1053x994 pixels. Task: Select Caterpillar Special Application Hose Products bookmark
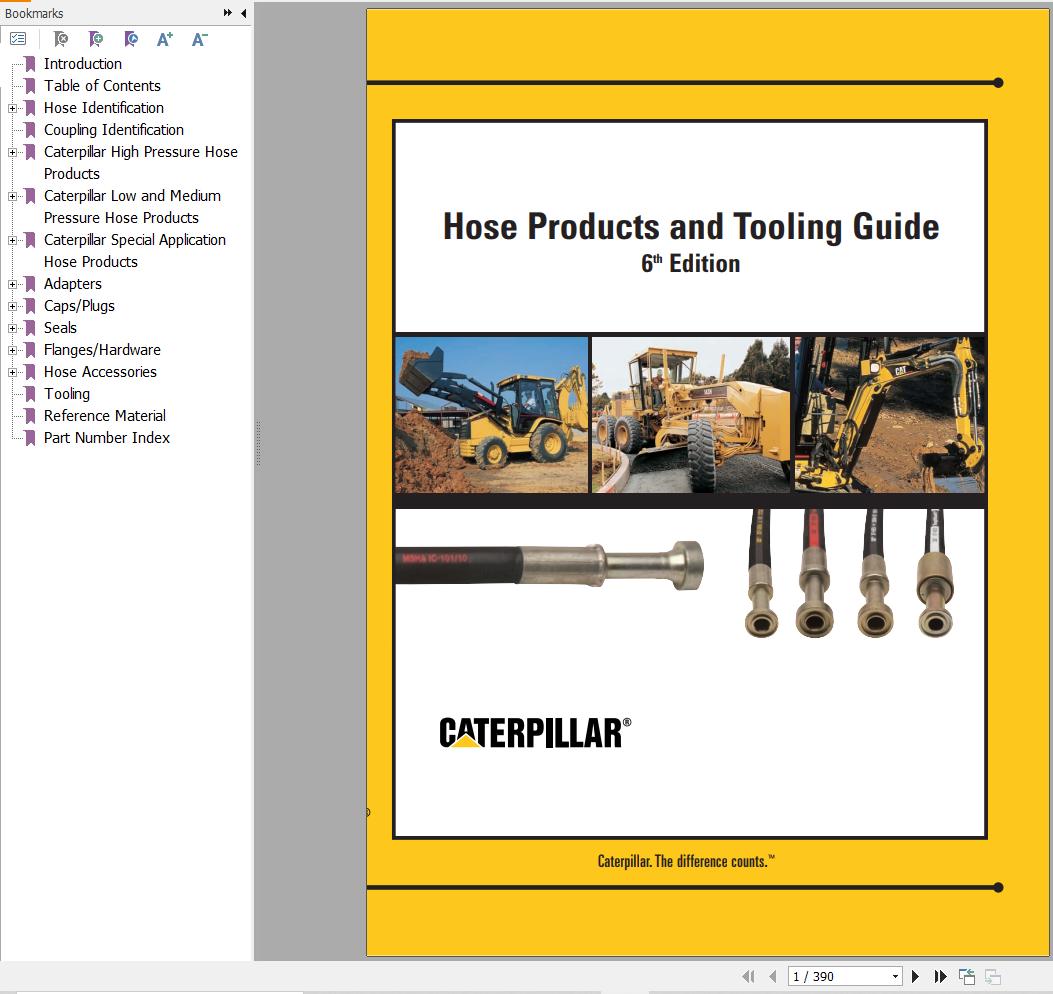pos(134,251)
